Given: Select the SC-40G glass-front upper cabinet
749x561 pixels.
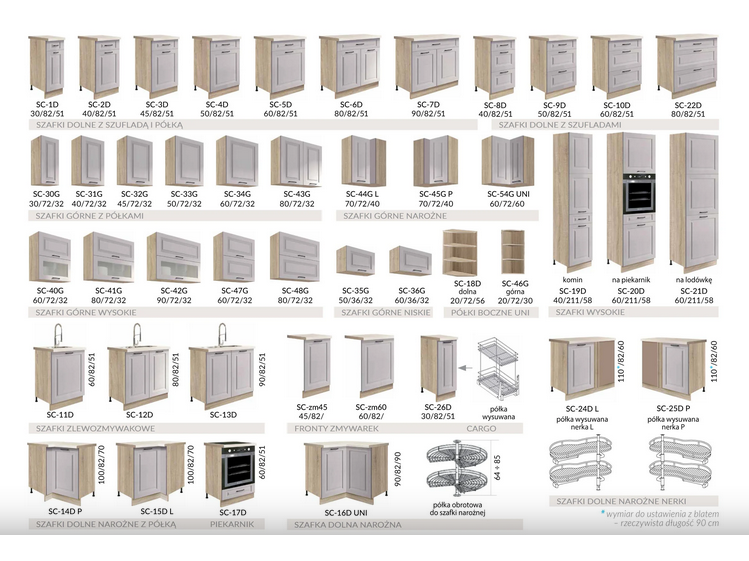Looking at the screenshot, I should click(x=48, y=257).
